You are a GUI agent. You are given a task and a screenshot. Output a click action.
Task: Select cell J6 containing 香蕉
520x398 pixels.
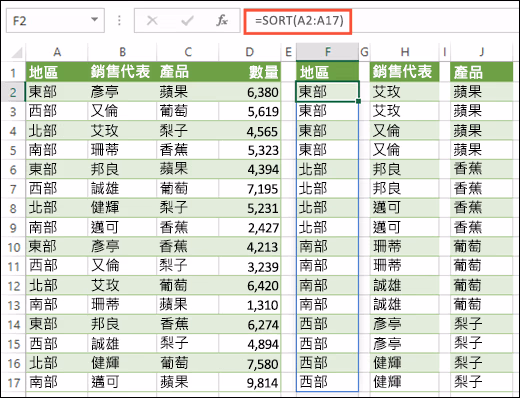click(x=482, y=169)
